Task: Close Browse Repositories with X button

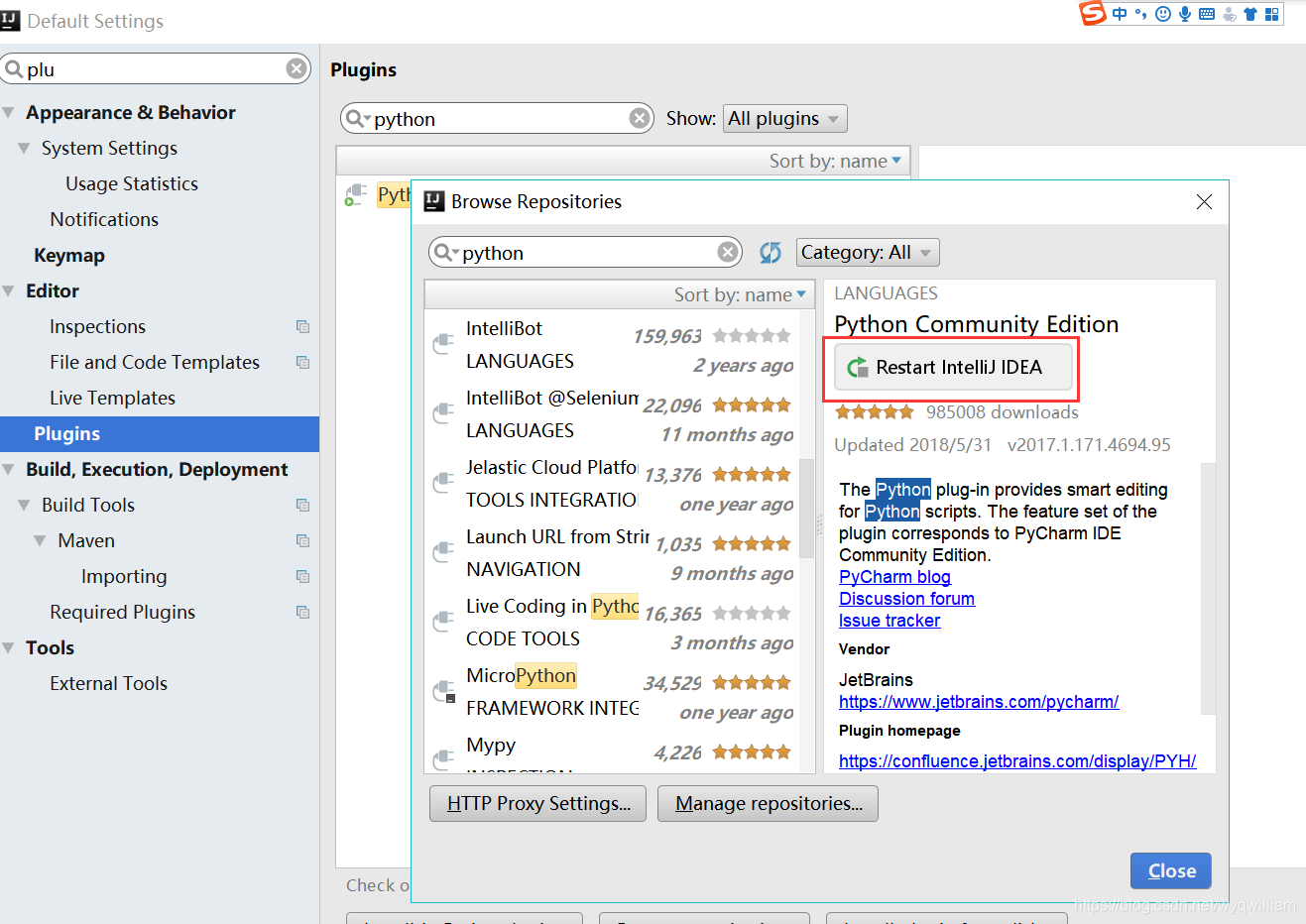Action: tap(1204, 201)
